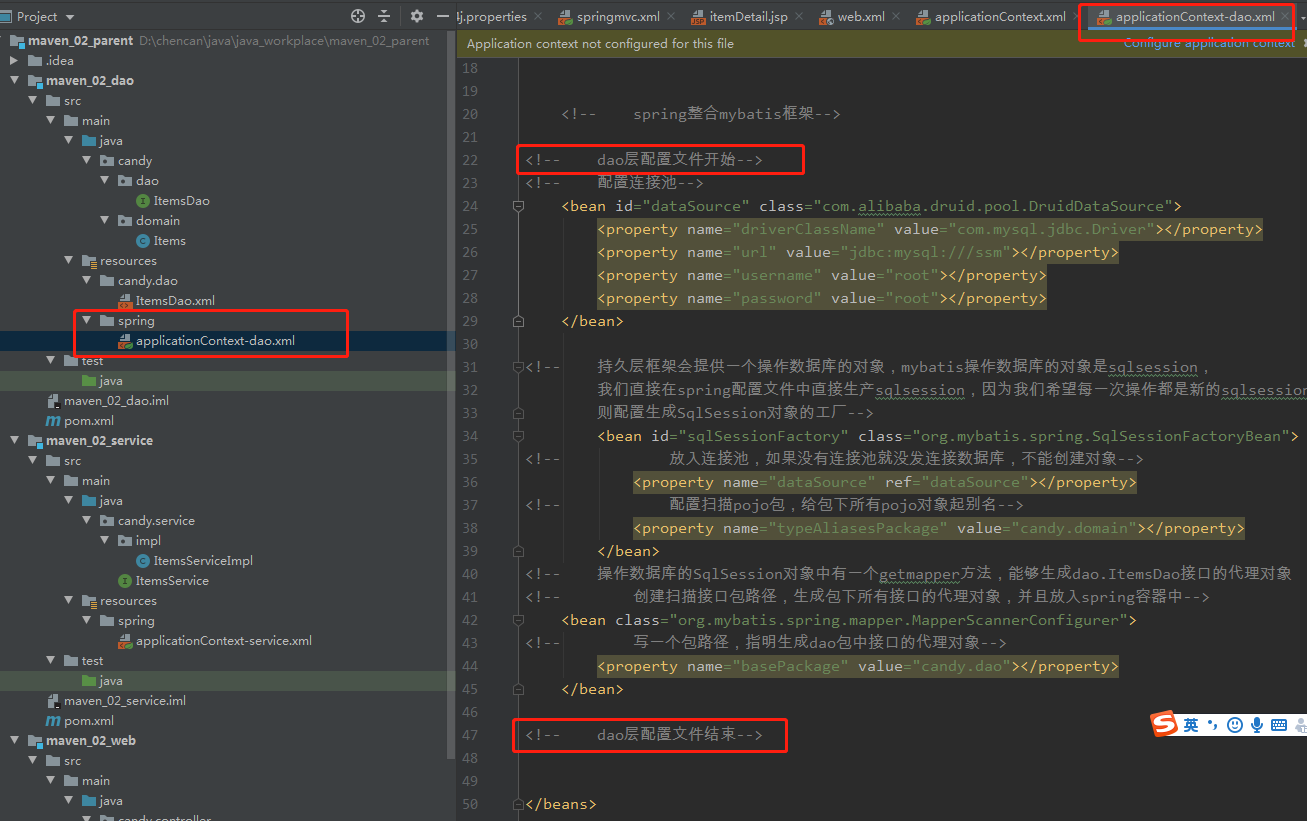Viewport: 1308px width, 822px height.
Task: Close the applicationContext-dao.xml tab
Action: (x=1286, y=17)
